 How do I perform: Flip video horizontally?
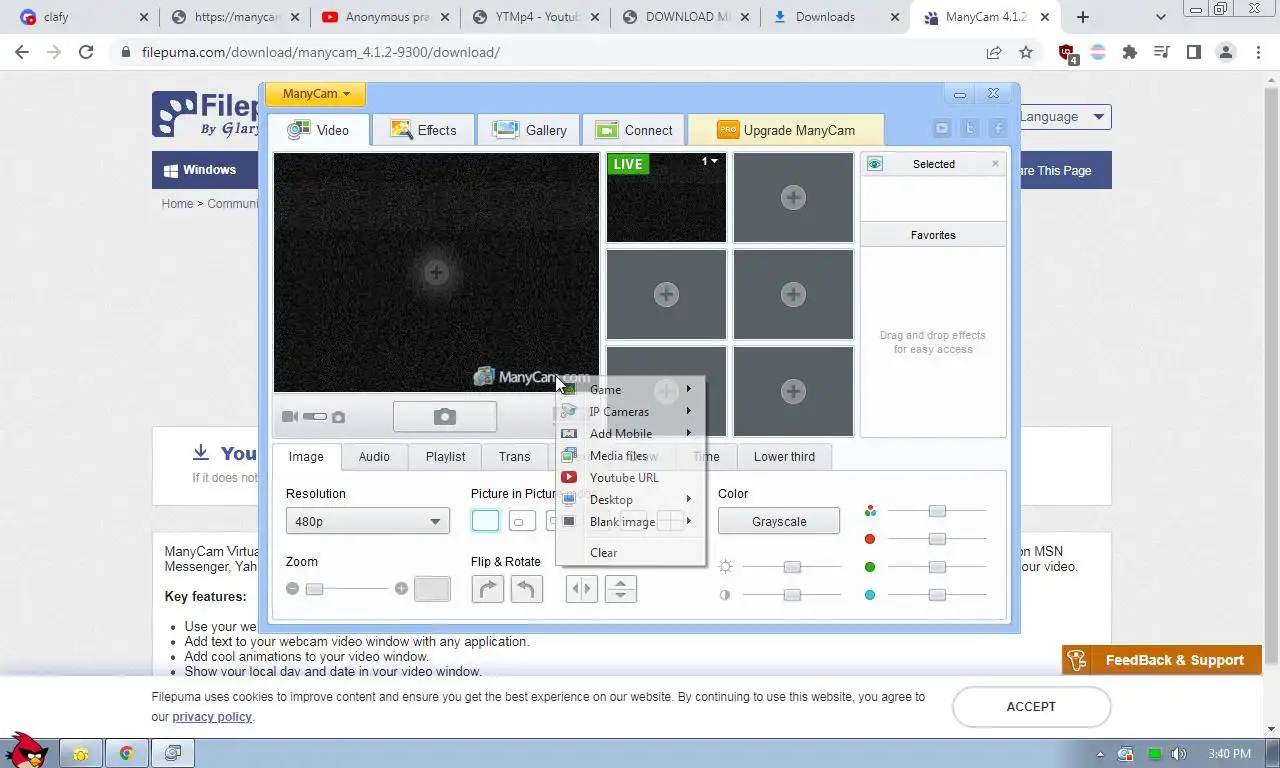point(581,589)
